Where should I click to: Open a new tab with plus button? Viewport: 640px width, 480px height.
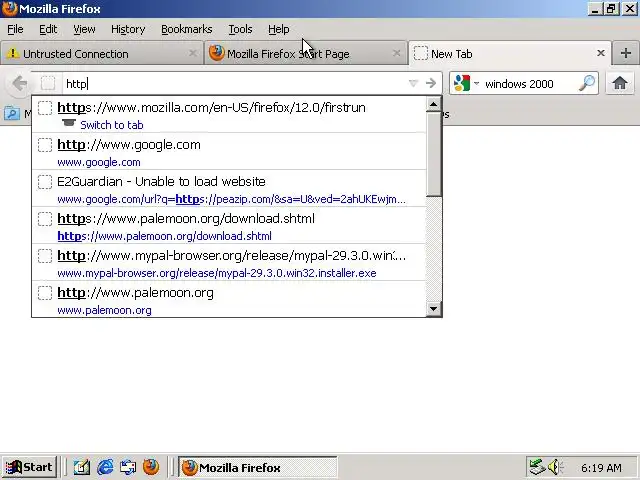625,53
